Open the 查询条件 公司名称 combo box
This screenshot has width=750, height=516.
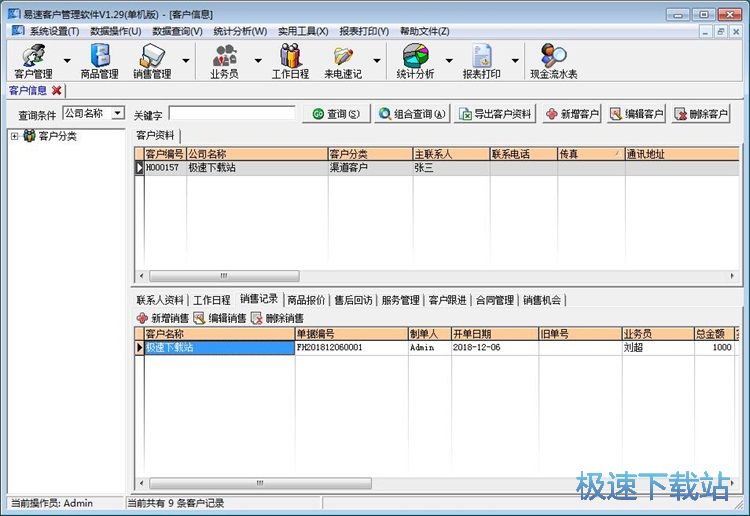pyautogui.click(x=94, y=113)
